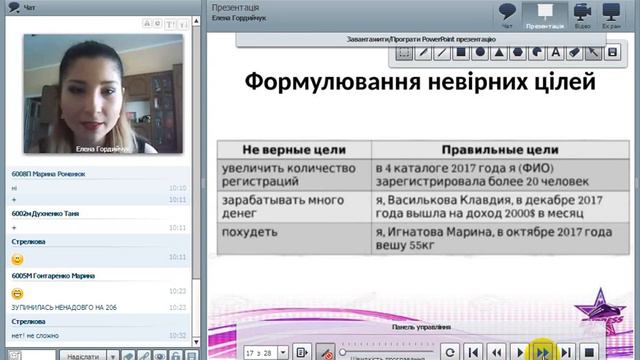Select the pie sector shape tool
The width and height of the screenshot is (640, 360).
click(x=537, y=53)
